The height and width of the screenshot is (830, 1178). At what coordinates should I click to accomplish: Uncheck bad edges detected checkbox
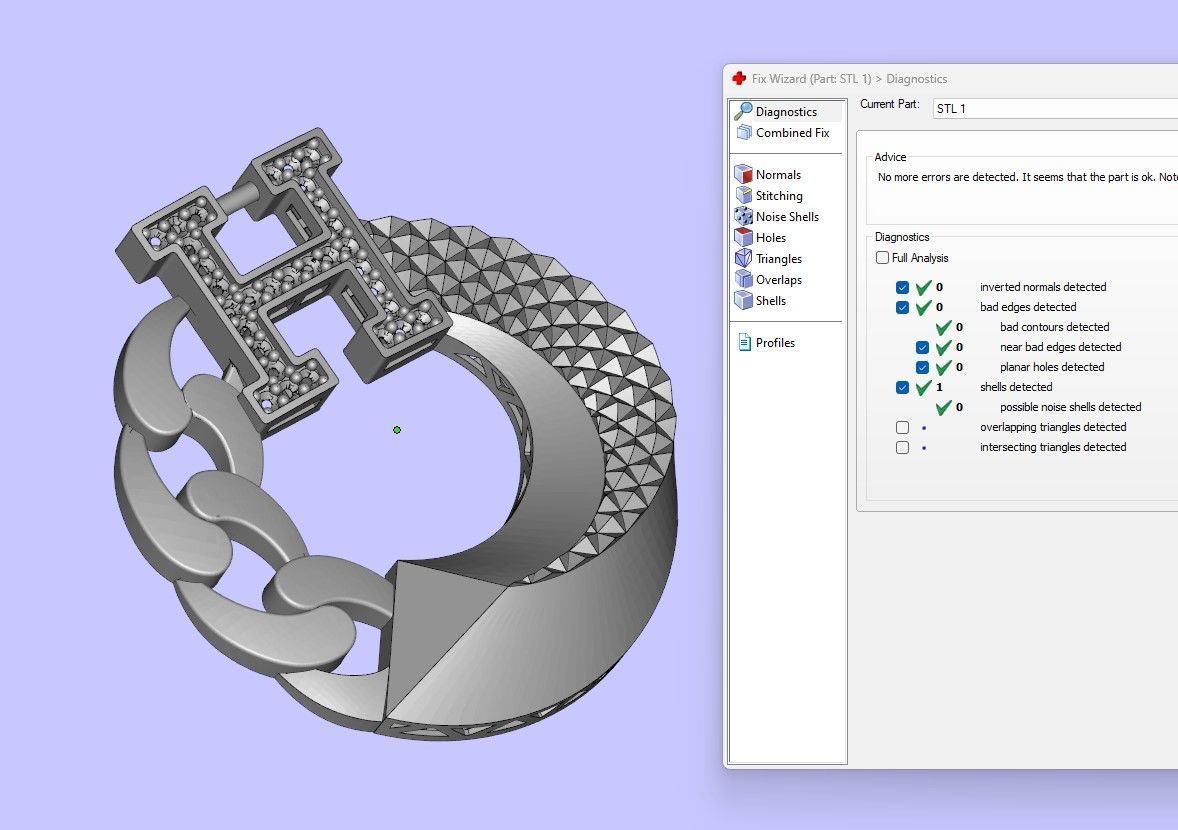[902, 307]
